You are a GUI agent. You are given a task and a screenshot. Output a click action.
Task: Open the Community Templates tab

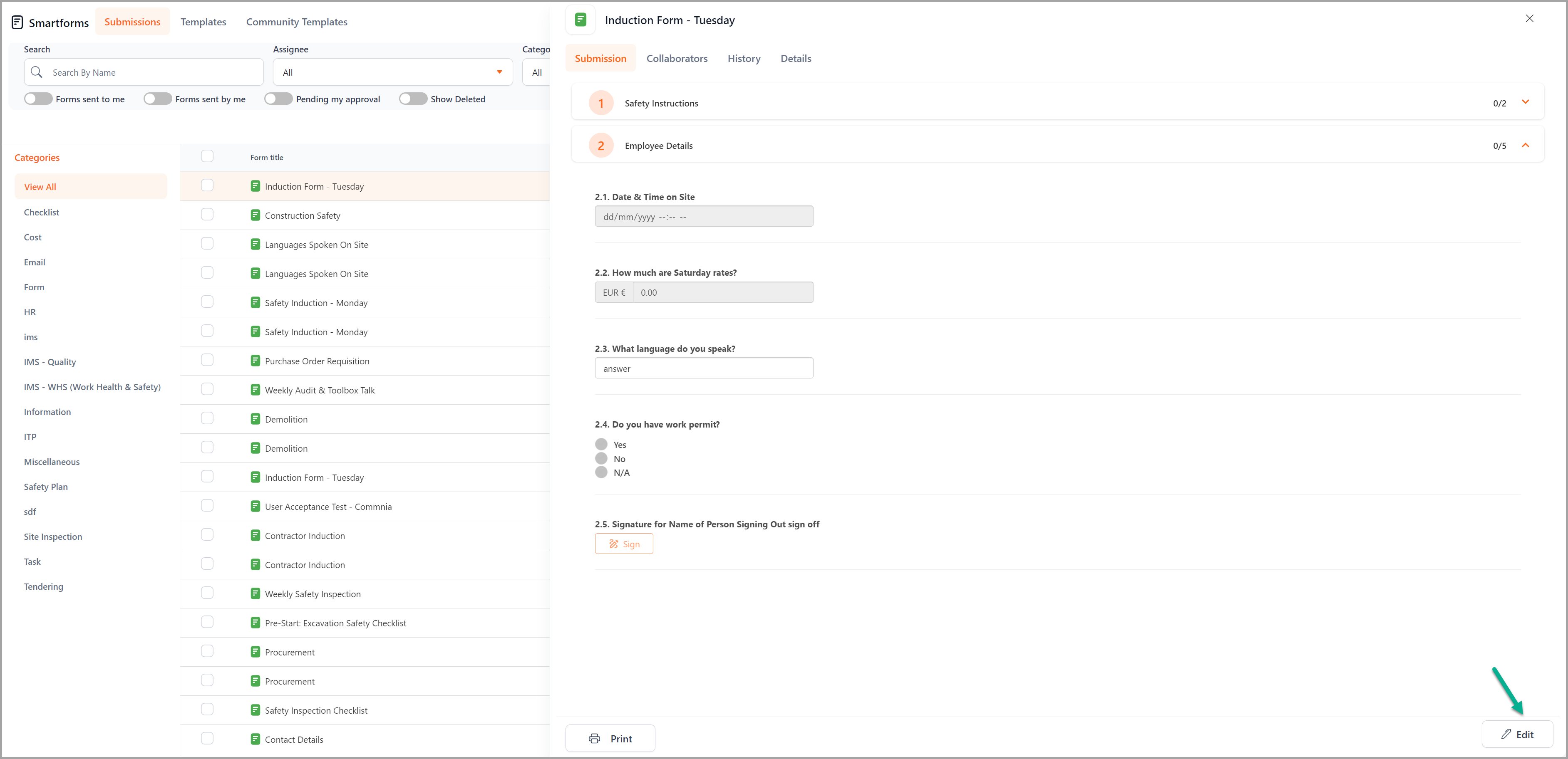[296, 22]
